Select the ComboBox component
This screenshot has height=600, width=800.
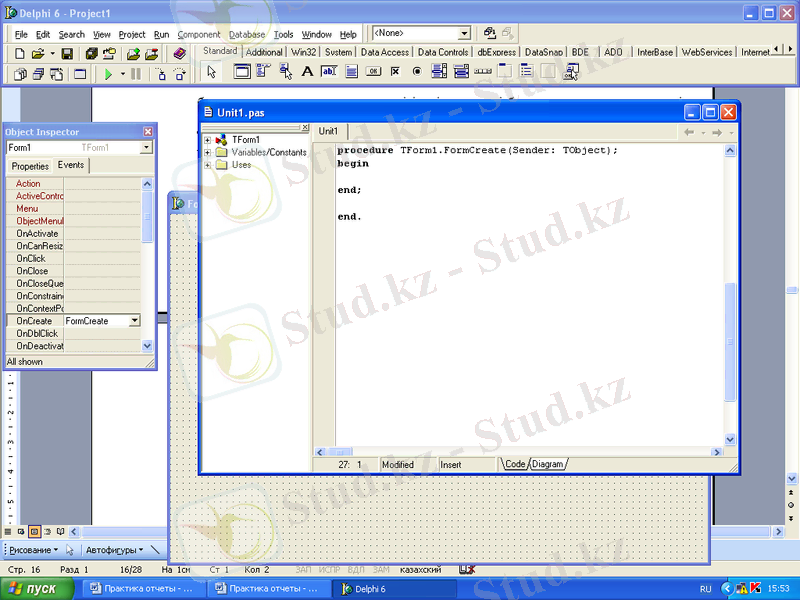coord(461,71)
